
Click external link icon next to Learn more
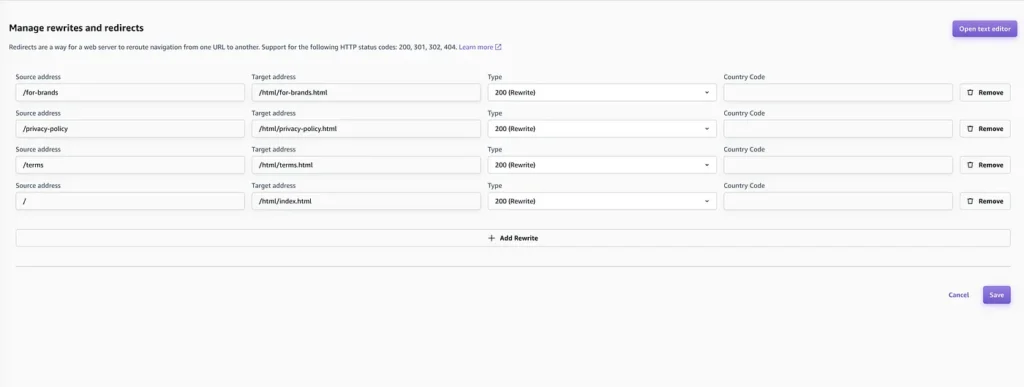click(498, 47)
